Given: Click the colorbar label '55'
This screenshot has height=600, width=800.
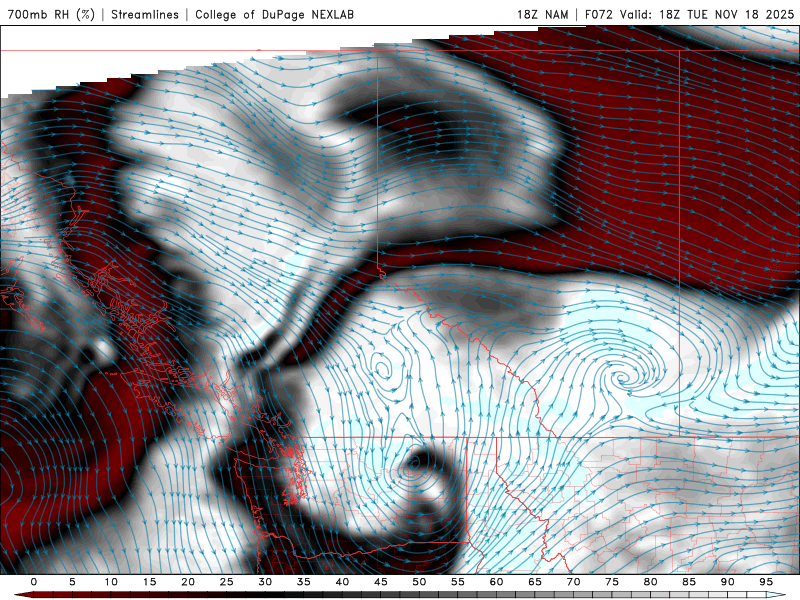Looking at the screenshot, I should (x=458, y=582).
